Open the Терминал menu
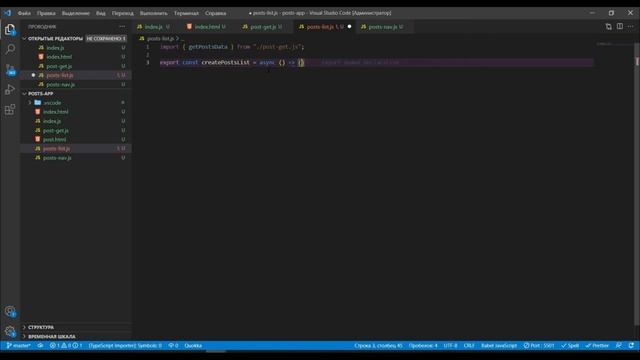This screenshot has height=360, width=640. pos(186,13)
